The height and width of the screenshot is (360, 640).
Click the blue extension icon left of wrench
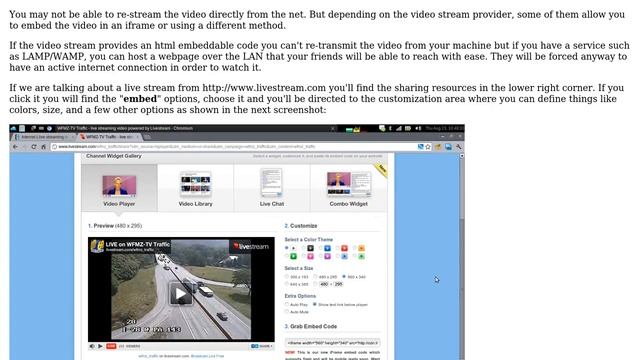[x=449, y=147]
